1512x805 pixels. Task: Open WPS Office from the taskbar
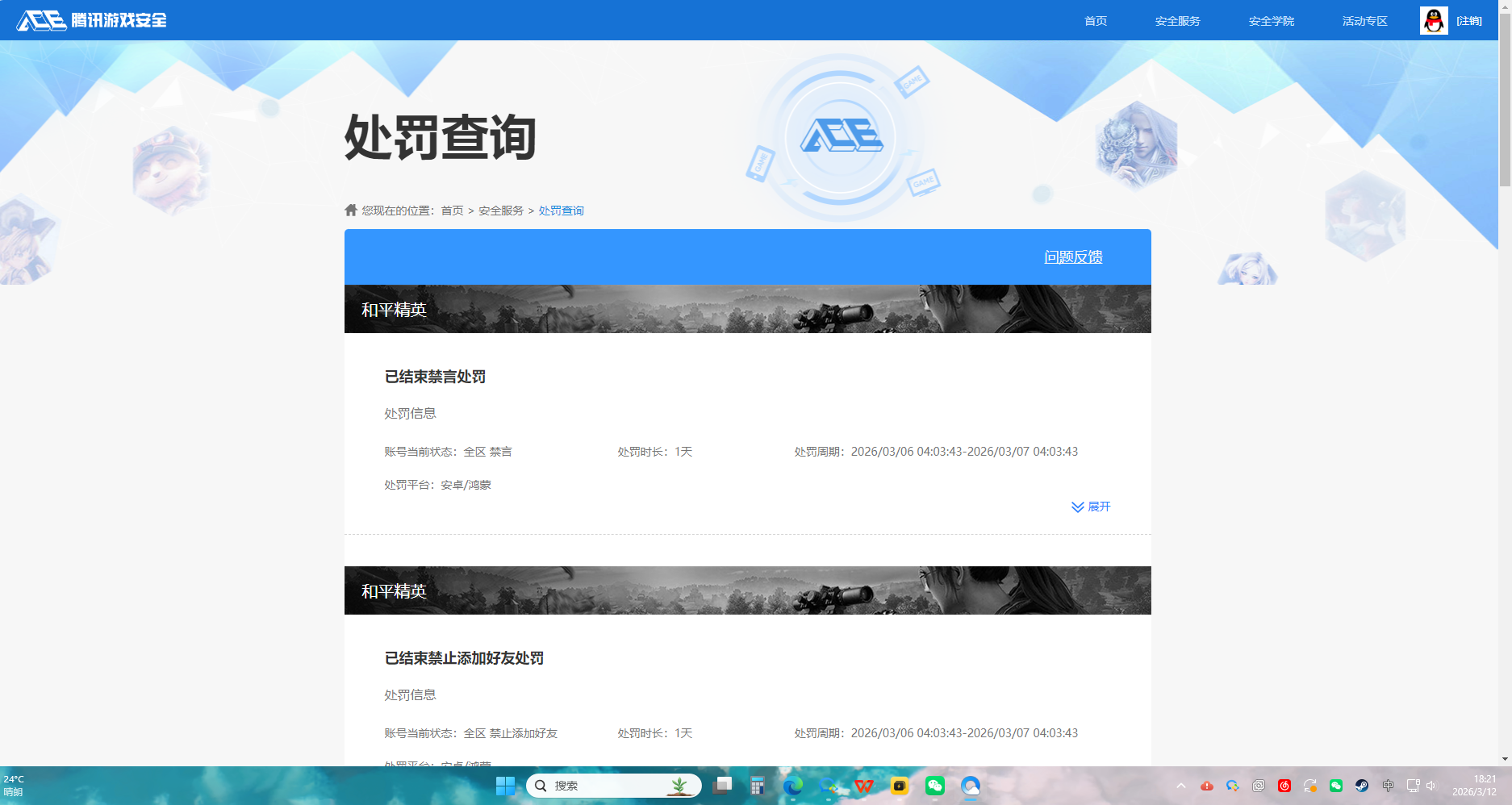[865, 786]
